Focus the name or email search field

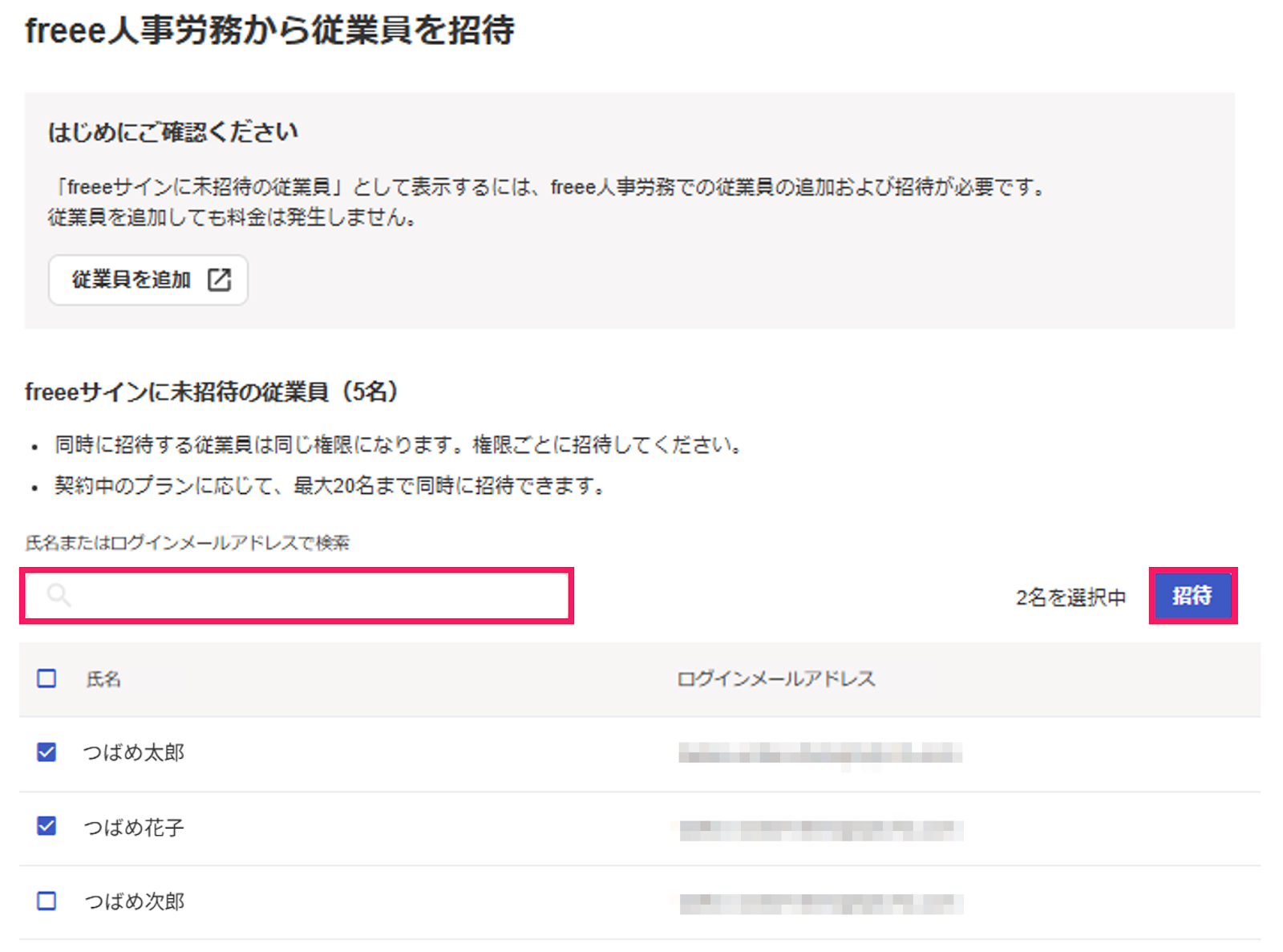[297, 596]
